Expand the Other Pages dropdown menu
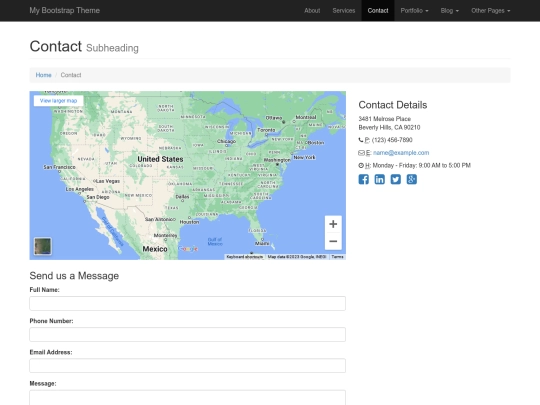 491,11
